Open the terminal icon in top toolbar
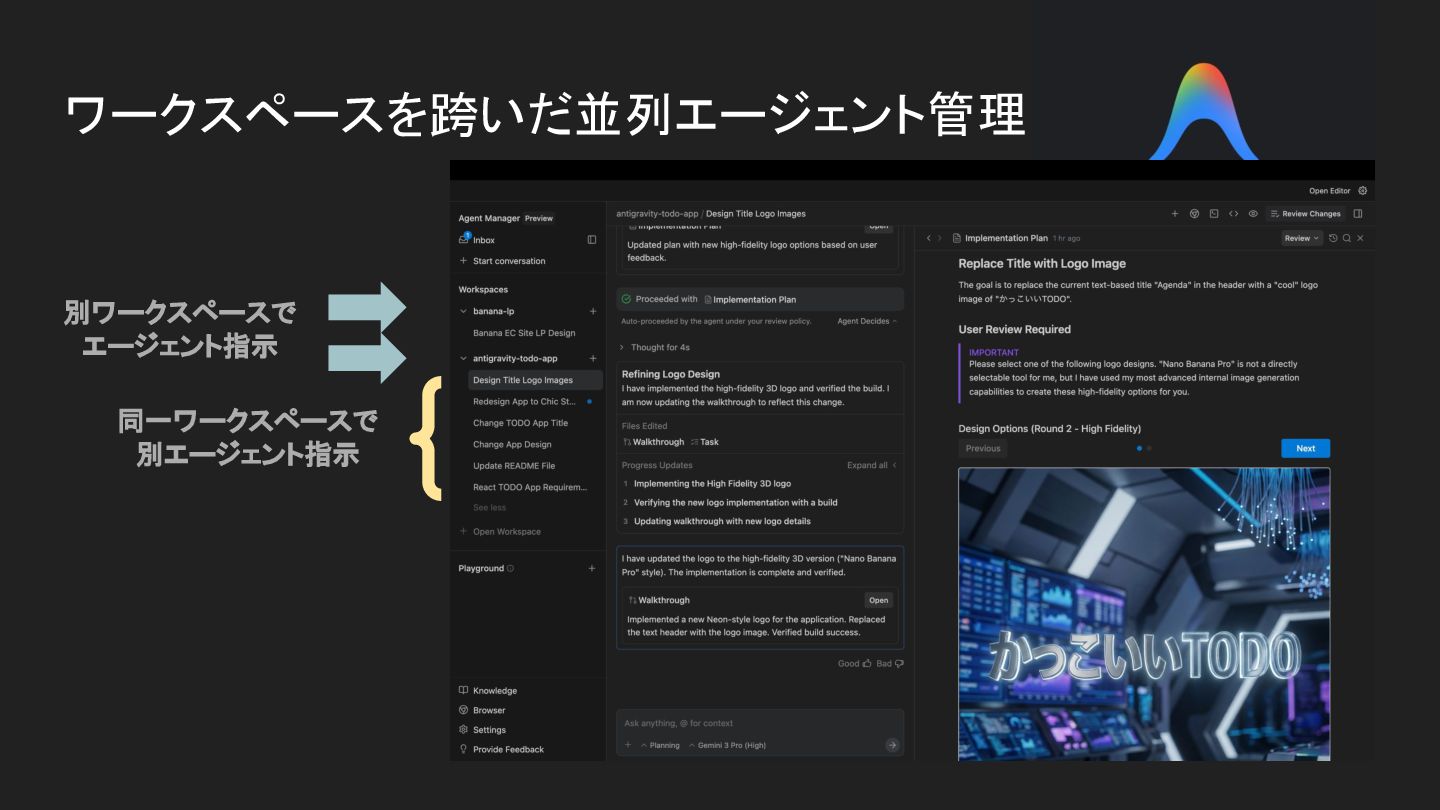The image size is (1440, 810). click(x=1214, y=213)
